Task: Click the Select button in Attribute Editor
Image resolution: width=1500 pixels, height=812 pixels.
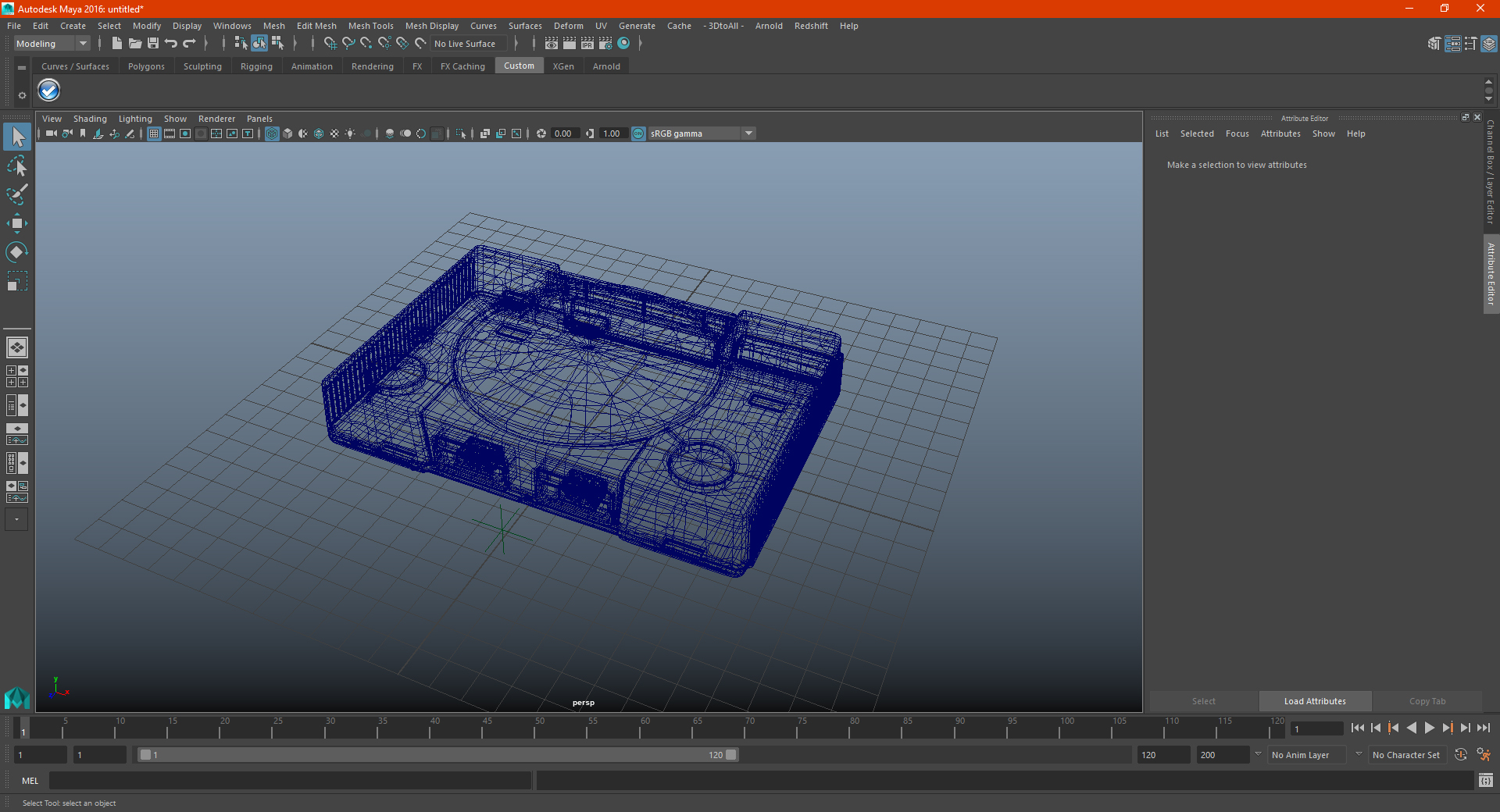Action: coord(1203,701)
